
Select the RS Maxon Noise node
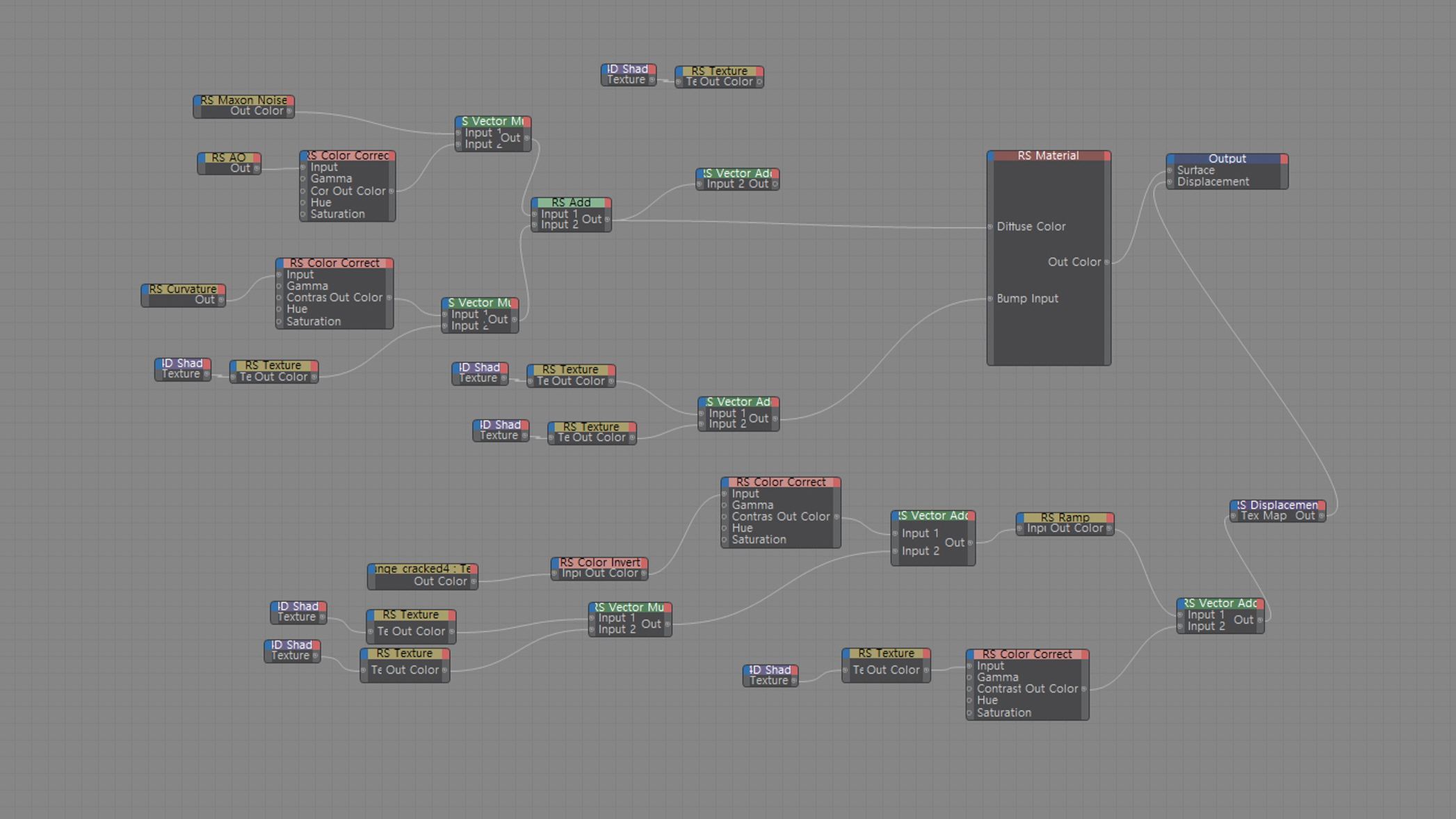coord(243,106)
